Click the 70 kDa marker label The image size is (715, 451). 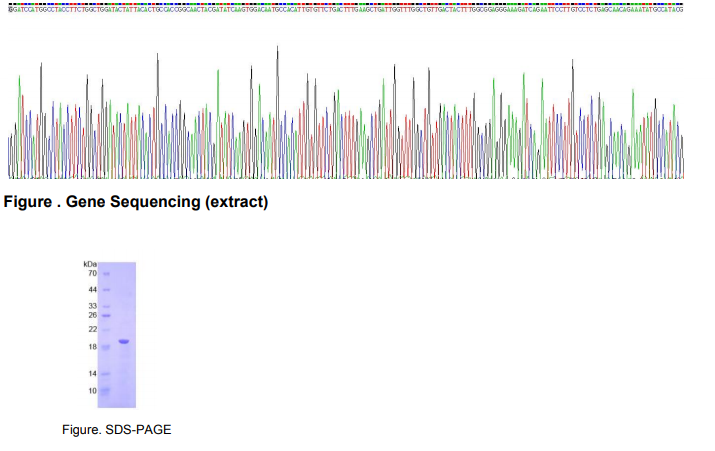(x=93, y=273)
